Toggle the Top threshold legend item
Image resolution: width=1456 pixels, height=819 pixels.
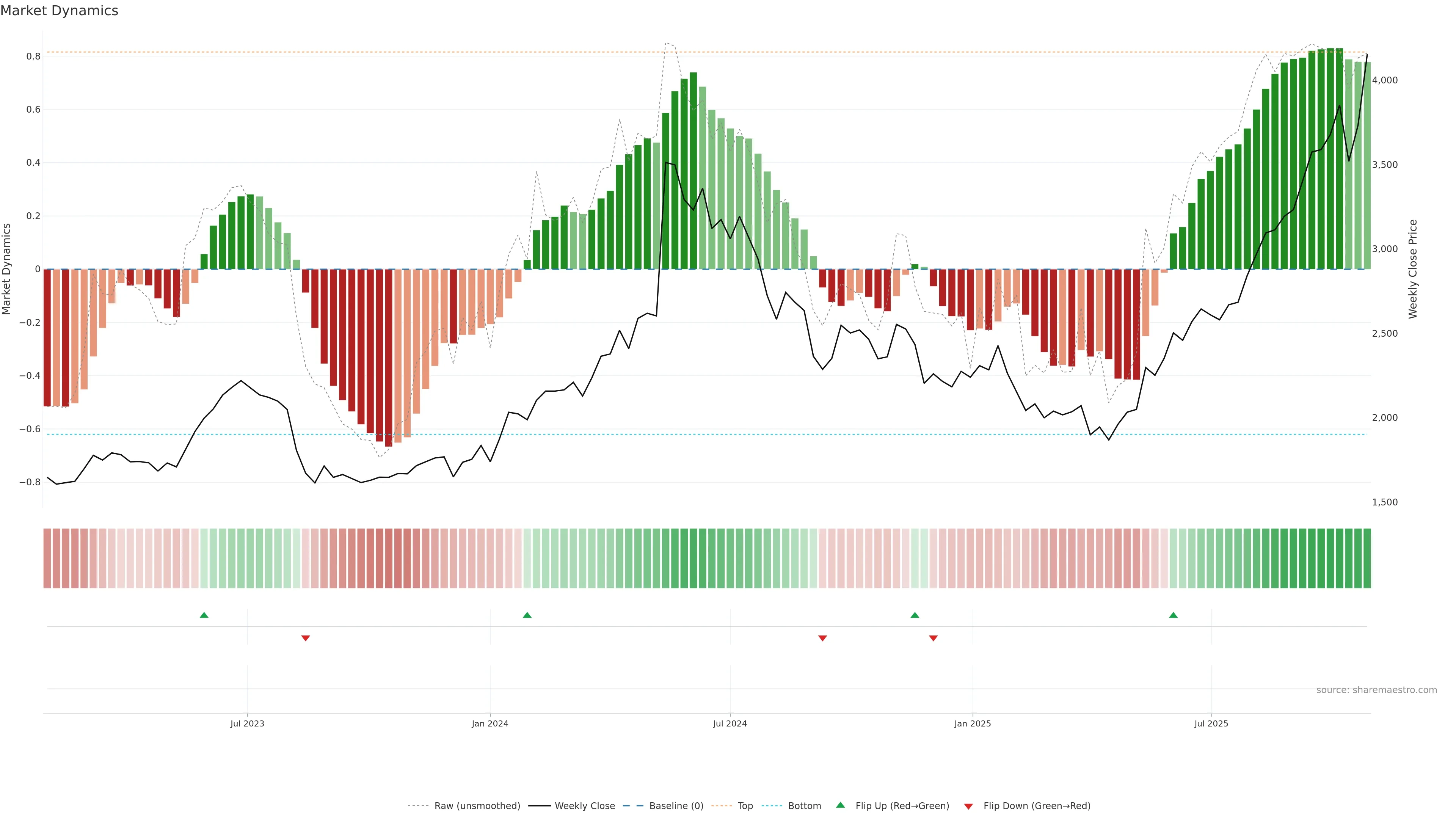745,806
